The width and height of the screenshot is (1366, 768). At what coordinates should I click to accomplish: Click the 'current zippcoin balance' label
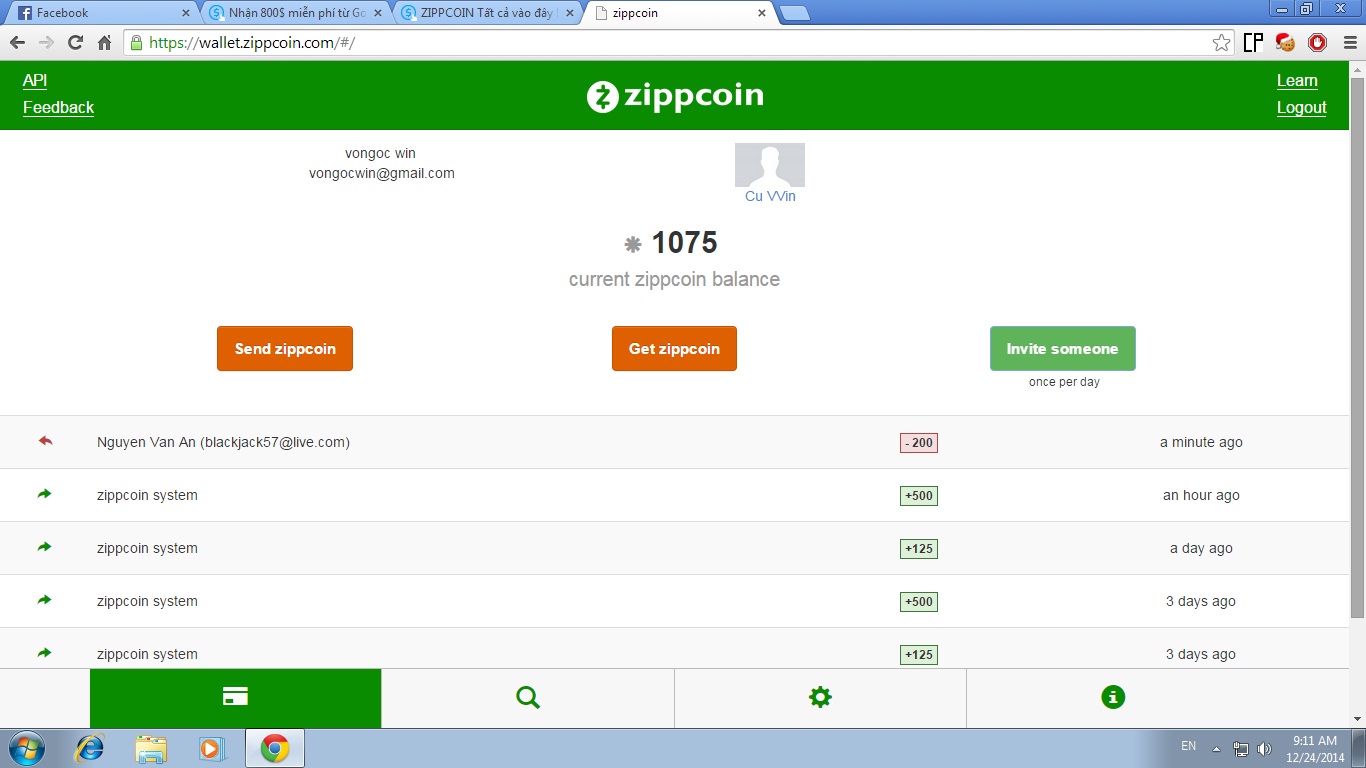[x=674, y=280]
